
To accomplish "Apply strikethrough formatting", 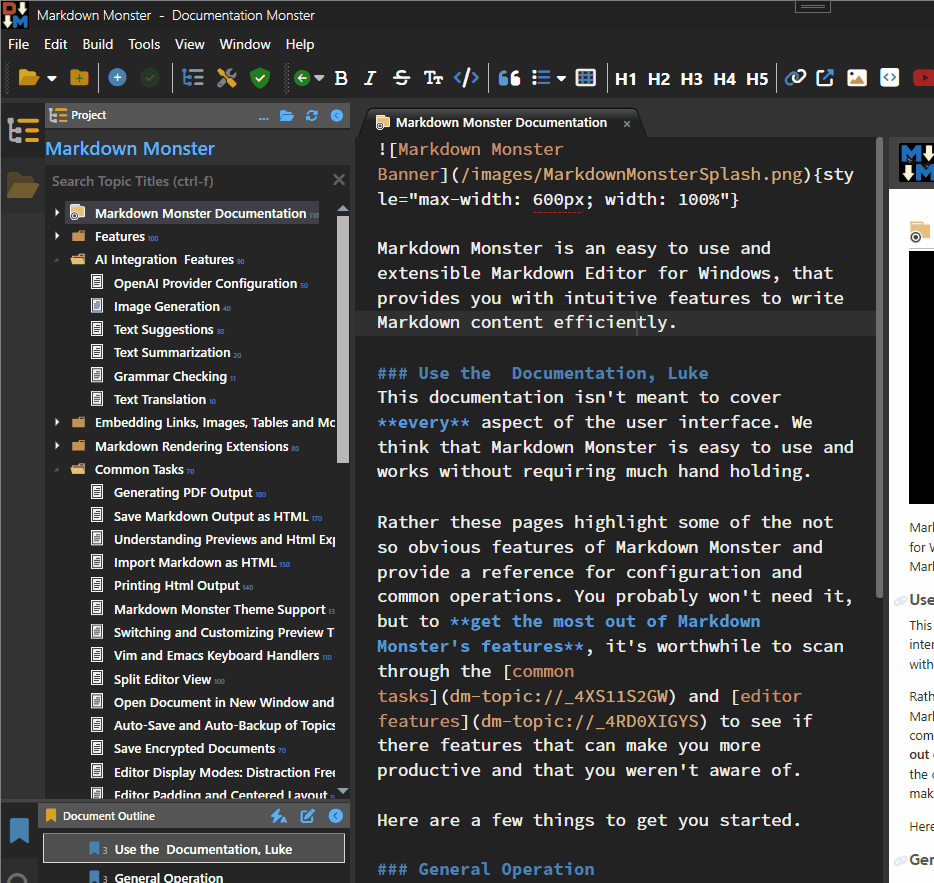I will coord(401,78).
